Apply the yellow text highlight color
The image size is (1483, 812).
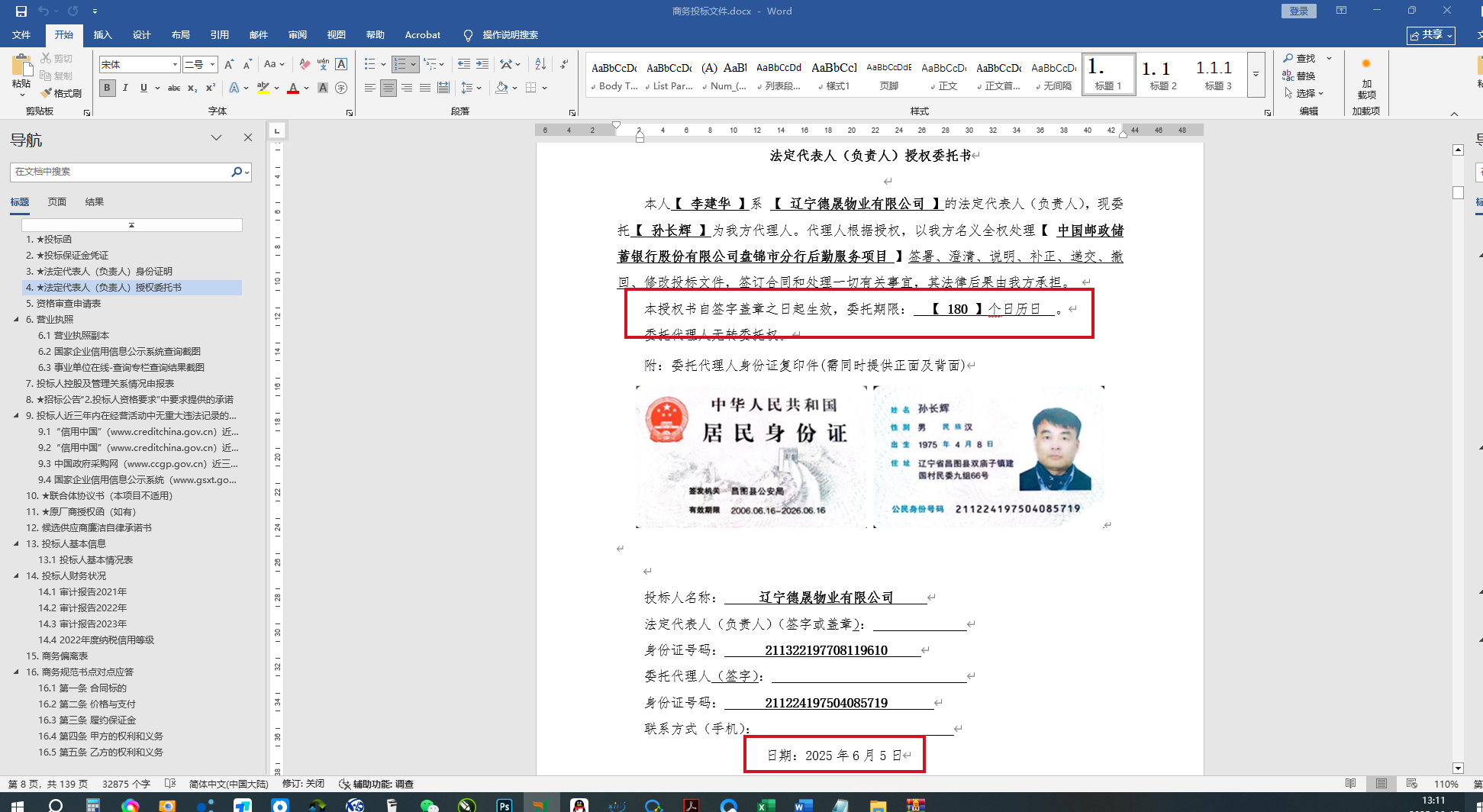(x=263, y=88)
